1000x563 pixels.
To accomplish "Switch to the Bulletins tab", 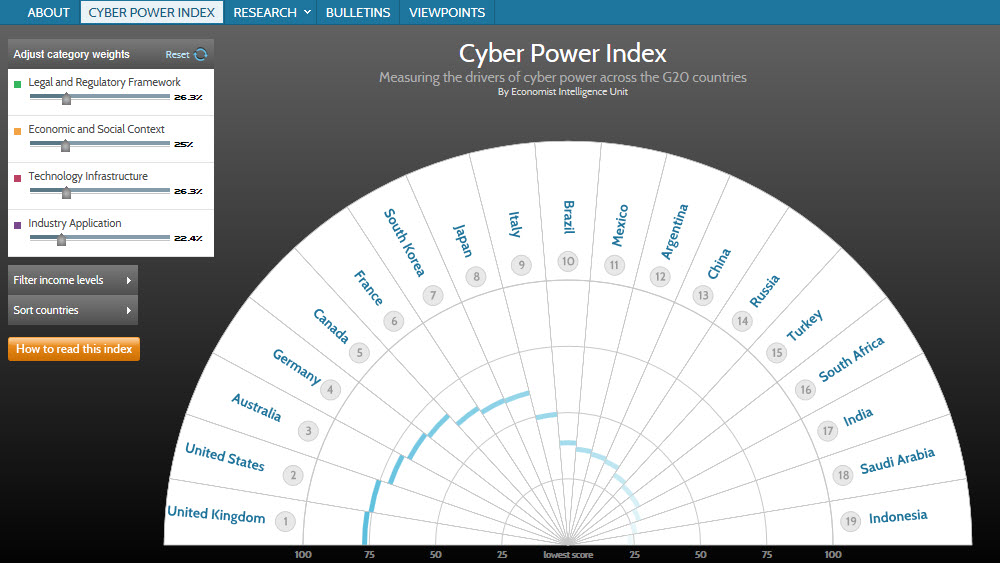I will click(x=358, y=13).
